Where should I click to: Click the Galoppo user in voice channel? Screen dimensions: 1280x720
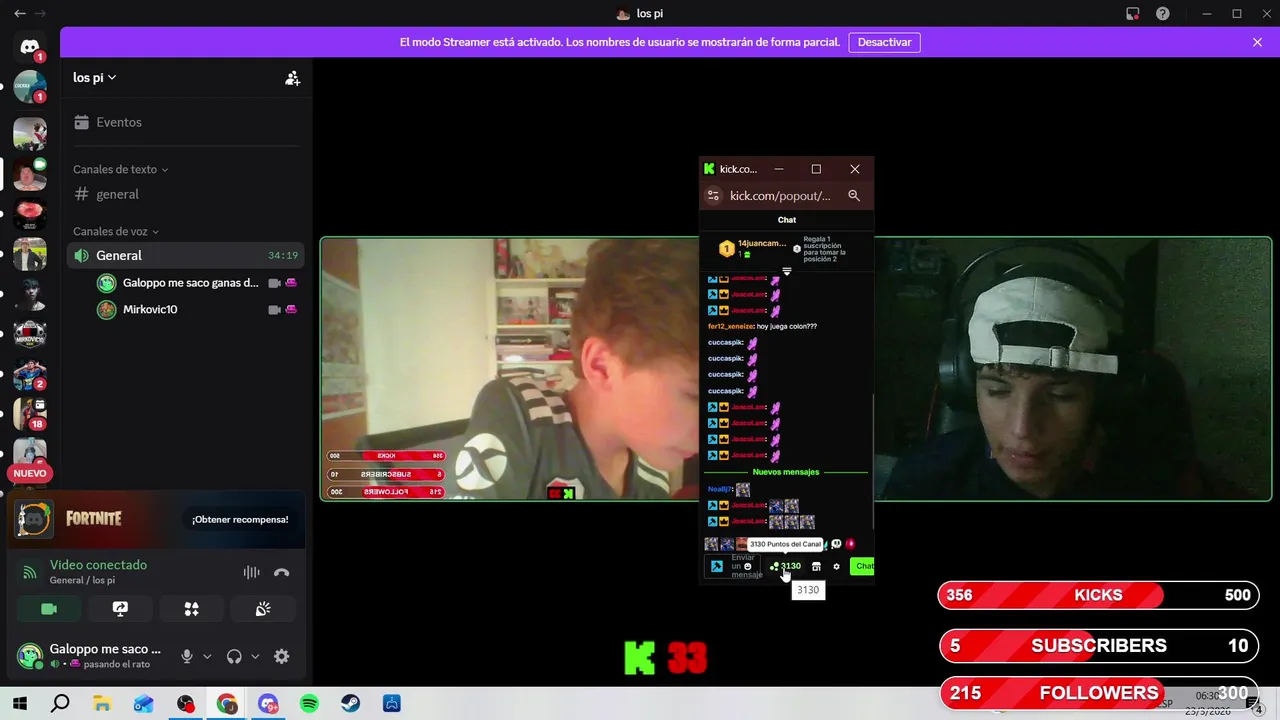click(x=196, y=283)
